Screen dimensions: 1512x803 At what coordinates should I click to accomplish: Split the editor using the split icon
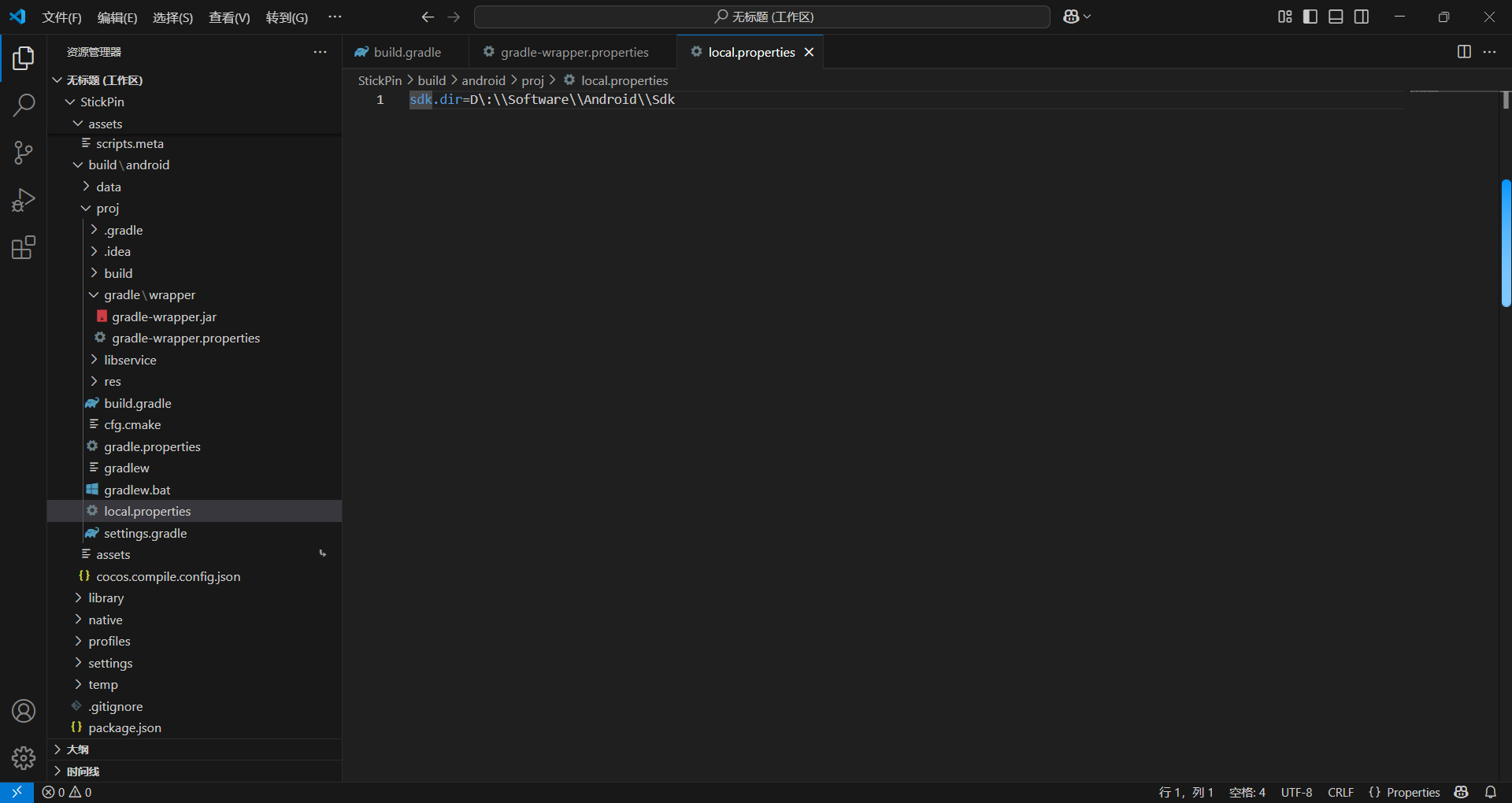coord(1464,52)
